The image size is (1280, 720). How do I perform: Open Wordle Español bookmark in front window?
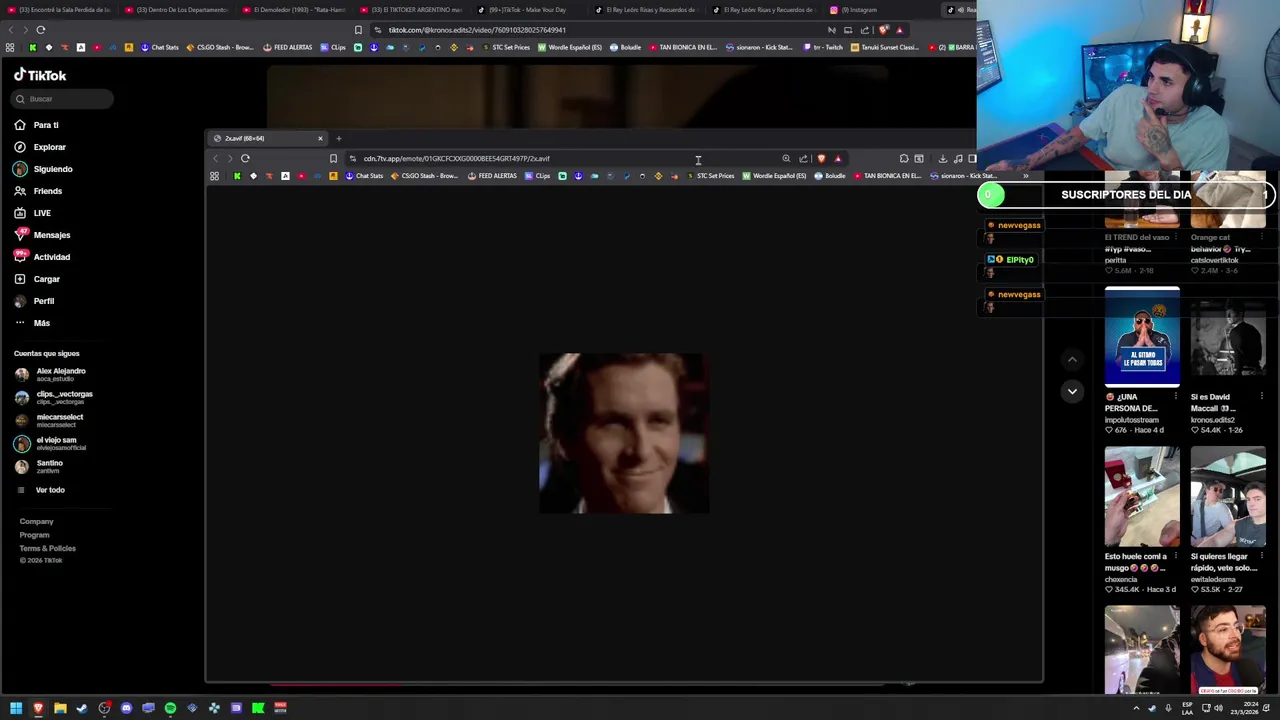pyautogui.click(x=774, y=176)
